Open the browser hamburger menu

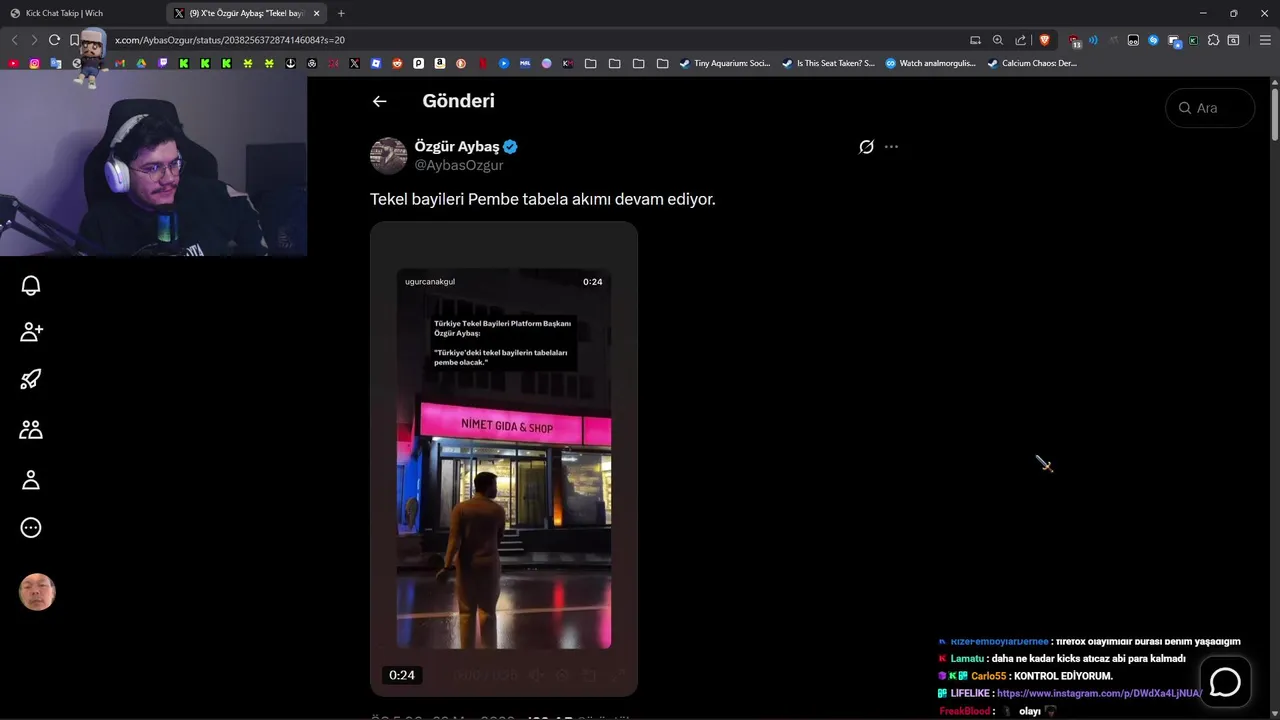[x=1265, y=40]
